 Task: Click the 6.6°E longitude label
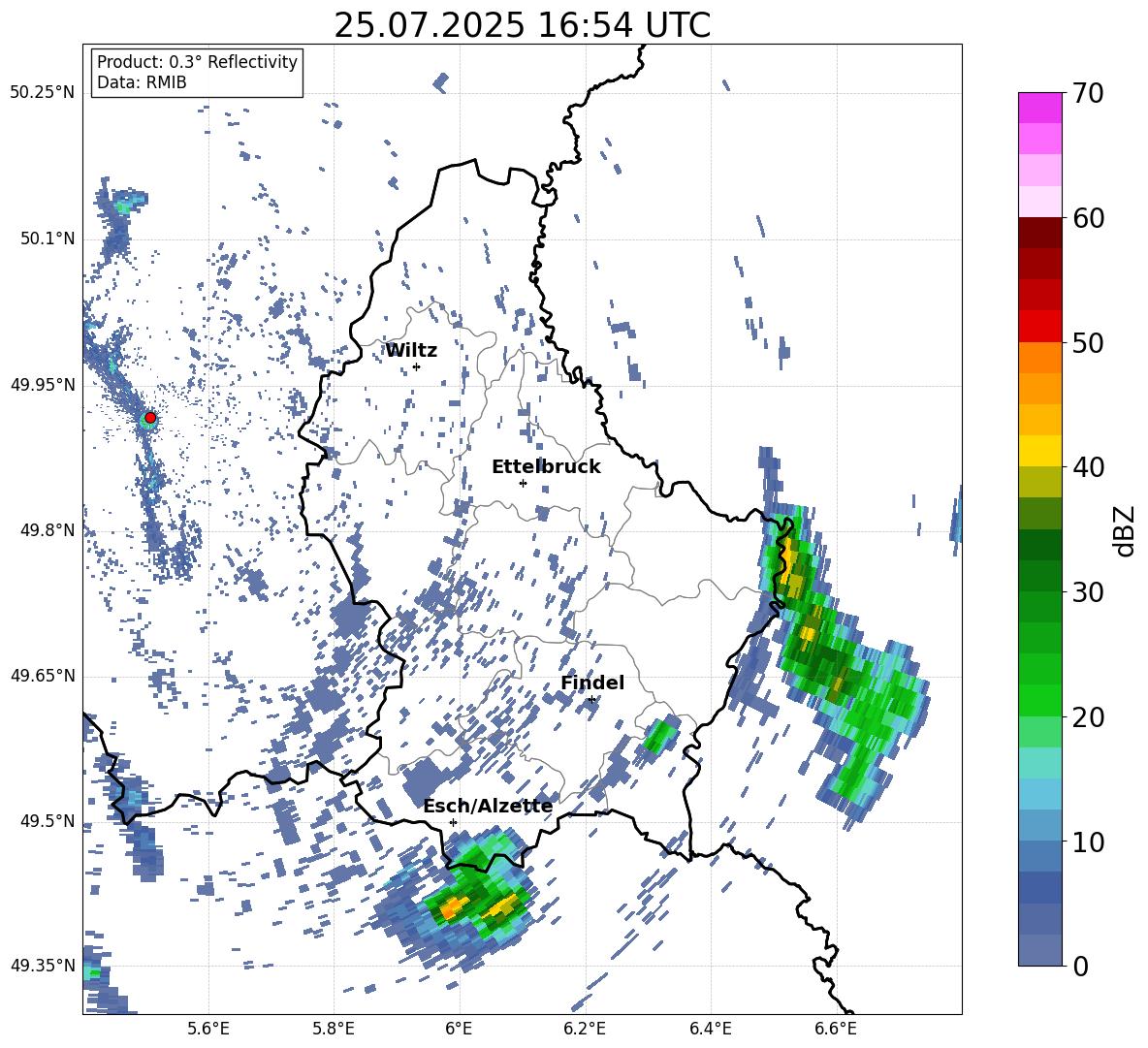click(836, 1029)
